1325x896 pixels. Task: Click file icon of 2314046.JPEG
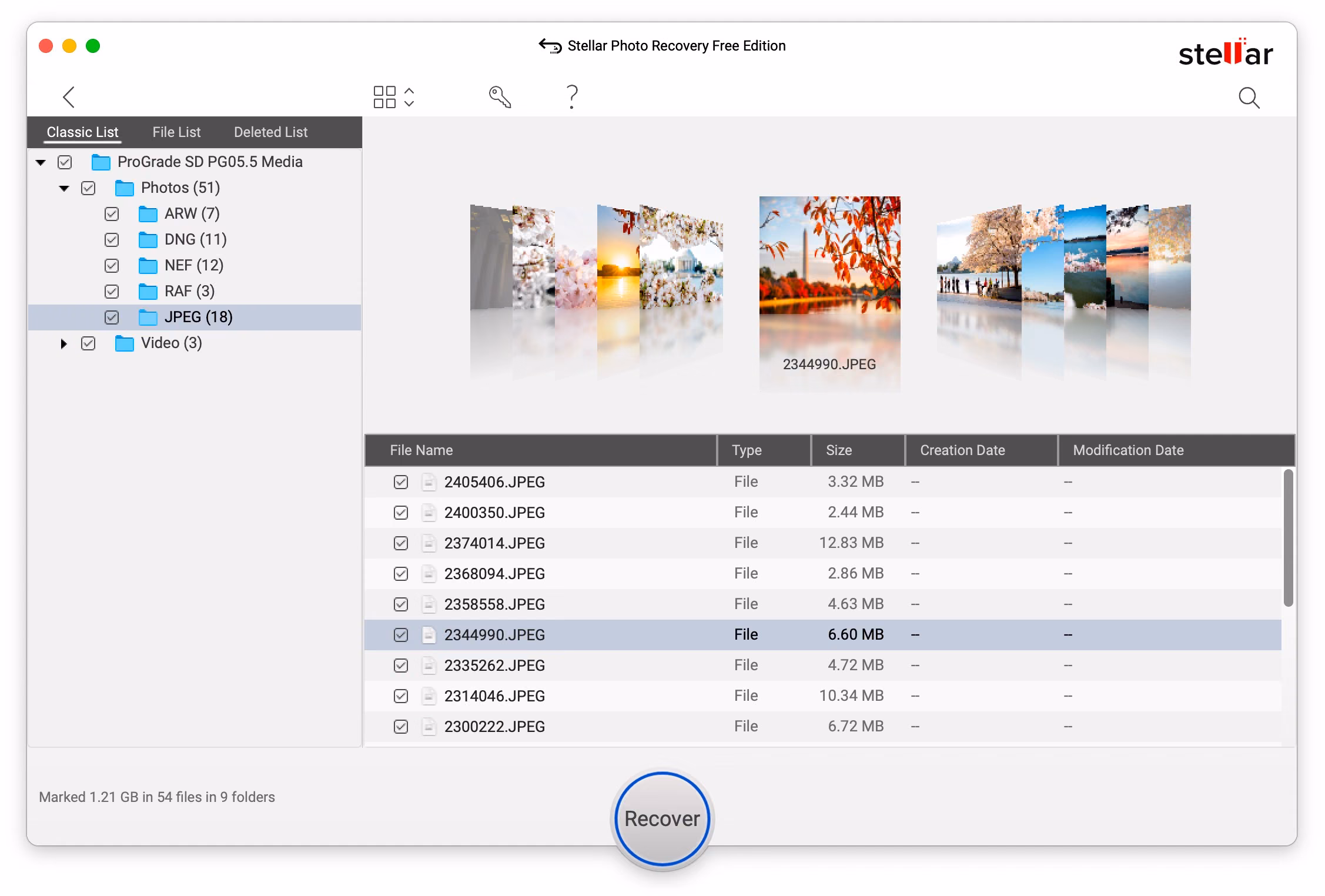click(429, 696)
